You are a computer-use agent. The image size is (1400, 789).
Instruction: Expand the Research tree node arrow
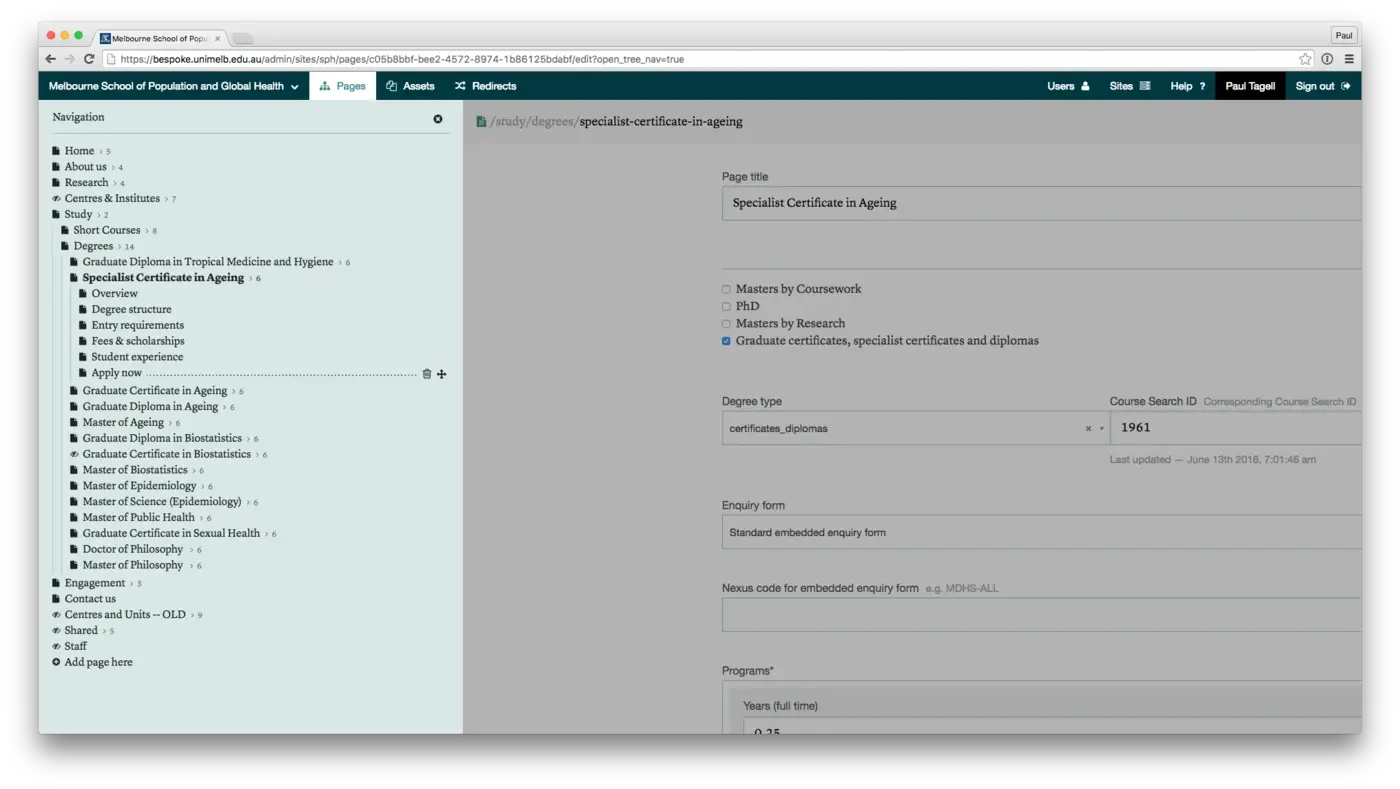click(115, 183)
